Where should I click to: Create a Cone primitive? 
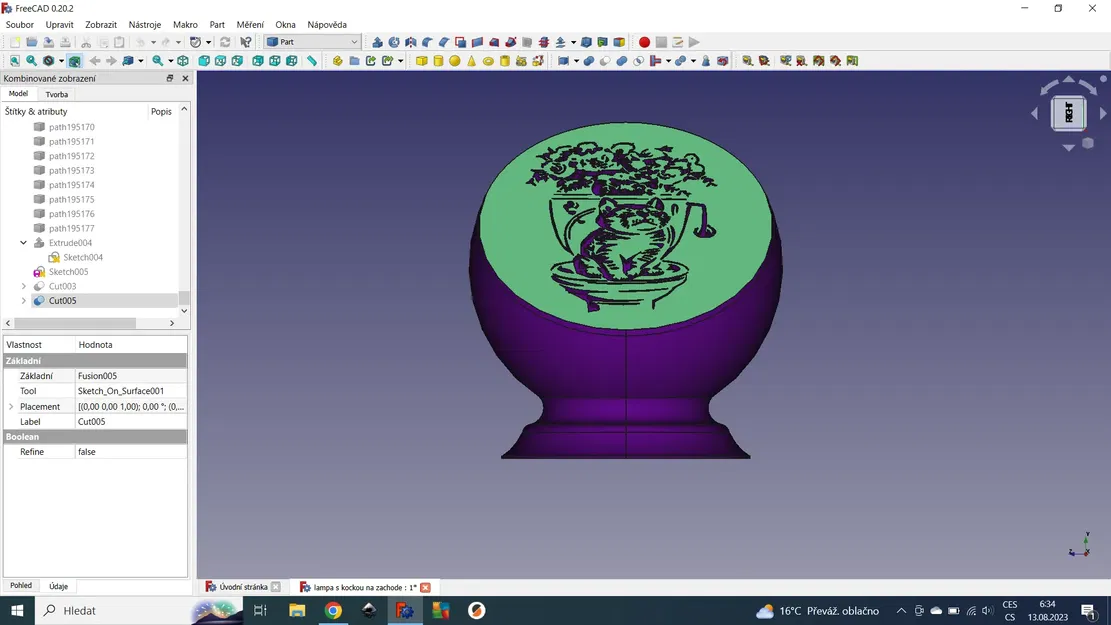point(471,61)
